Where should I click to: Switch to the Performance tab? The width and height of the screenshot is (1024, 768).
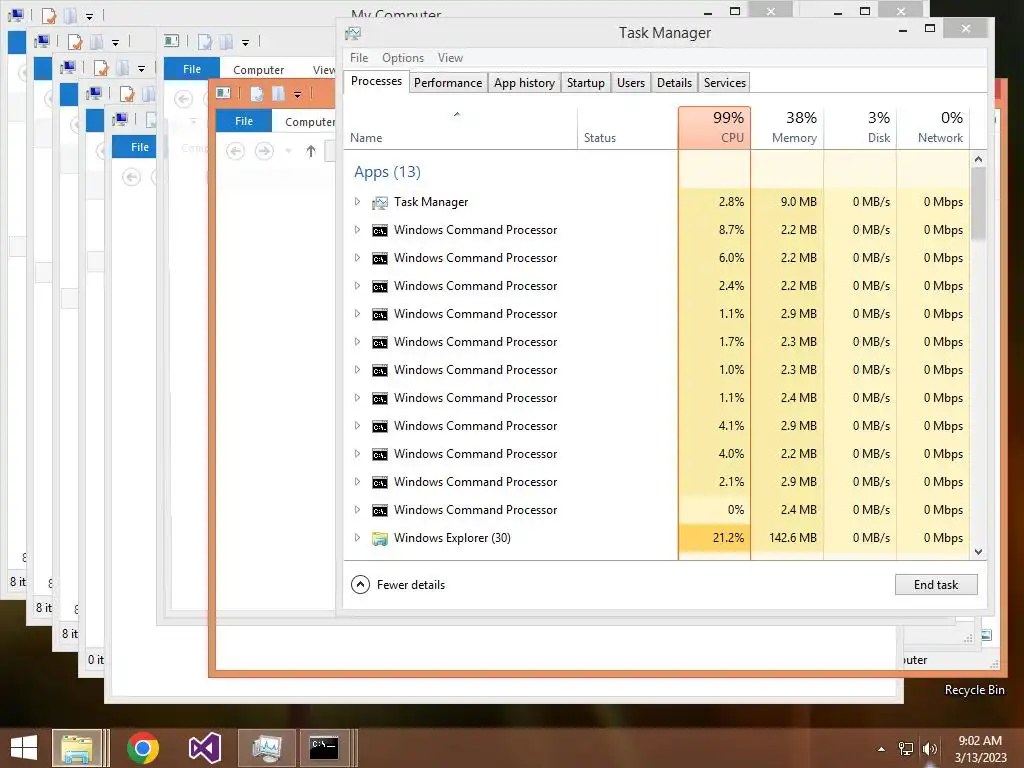(x=448, y=83)
